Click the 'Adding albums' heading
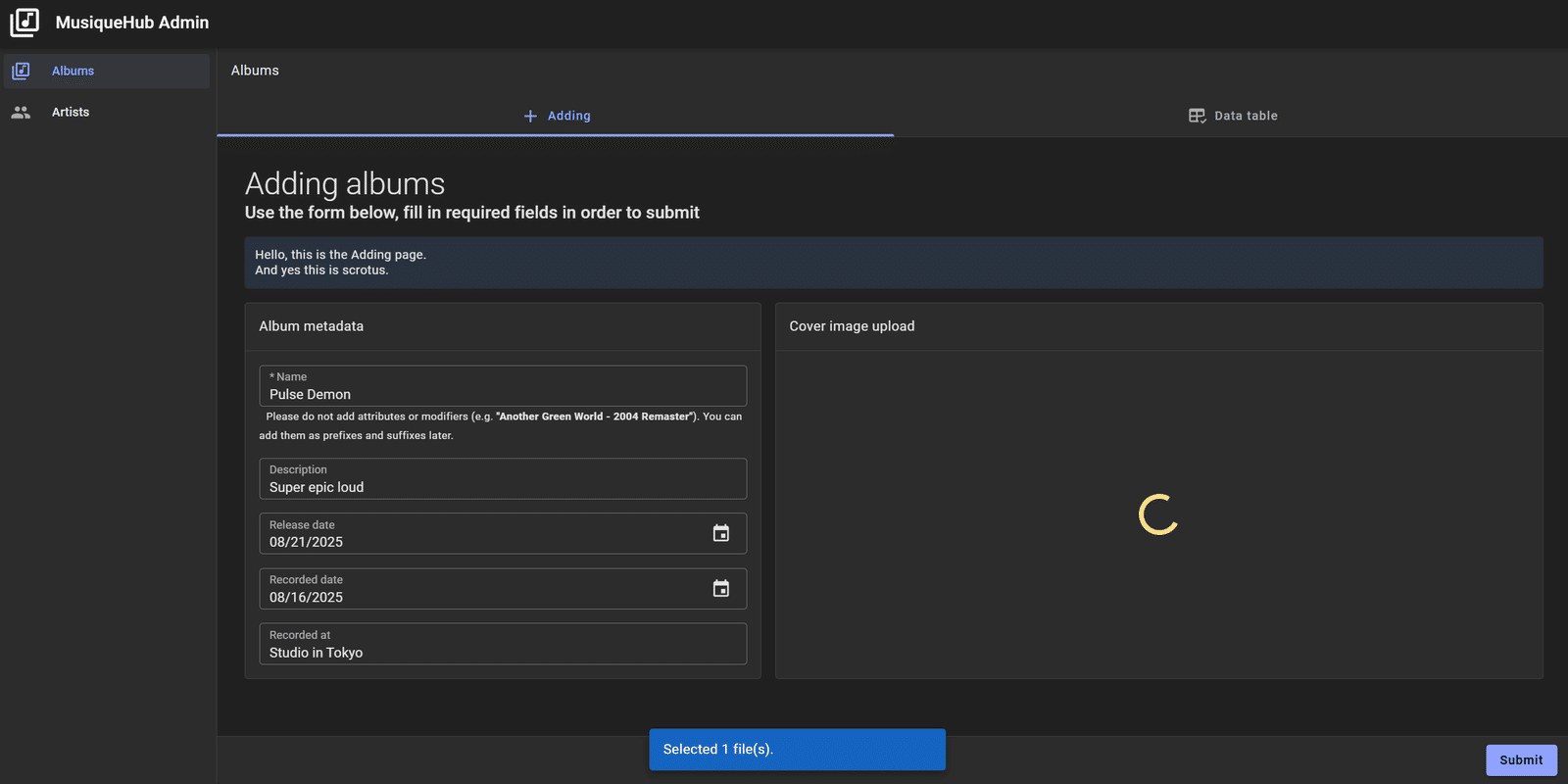 point(345,183)
